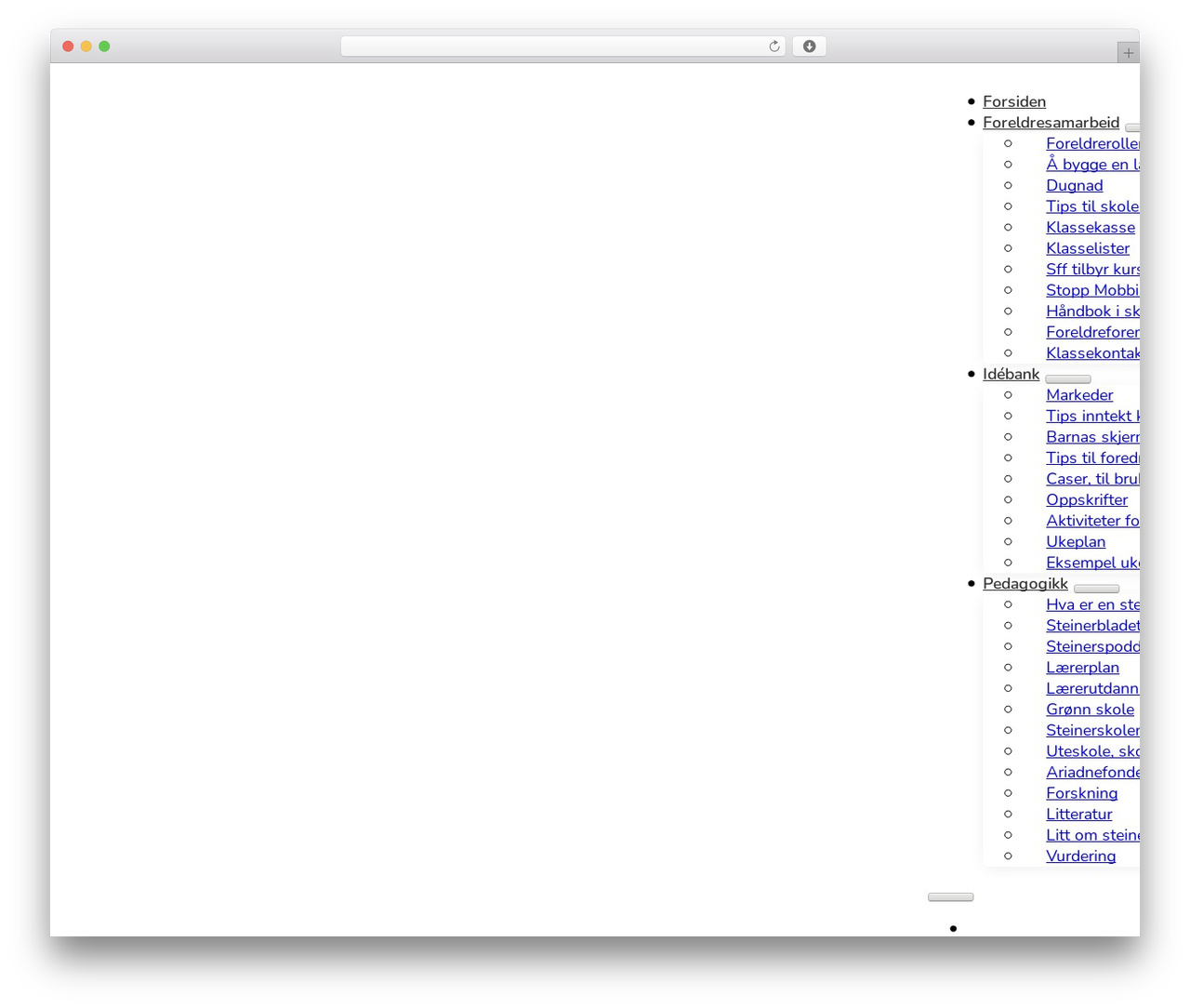Open the Foreldresamarbeid menu link
Viewport: 1190px width, 1008px height.
tap(1051, 123)
